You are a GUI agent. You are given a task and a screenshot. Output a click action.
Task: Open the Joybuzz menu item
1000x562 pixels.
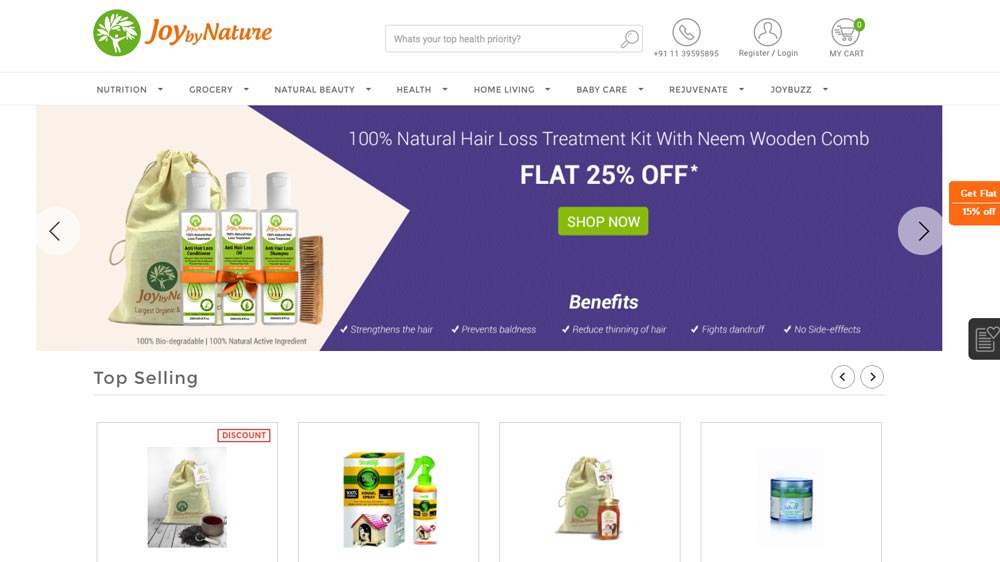pyautogui.click(x=791, y=89)
